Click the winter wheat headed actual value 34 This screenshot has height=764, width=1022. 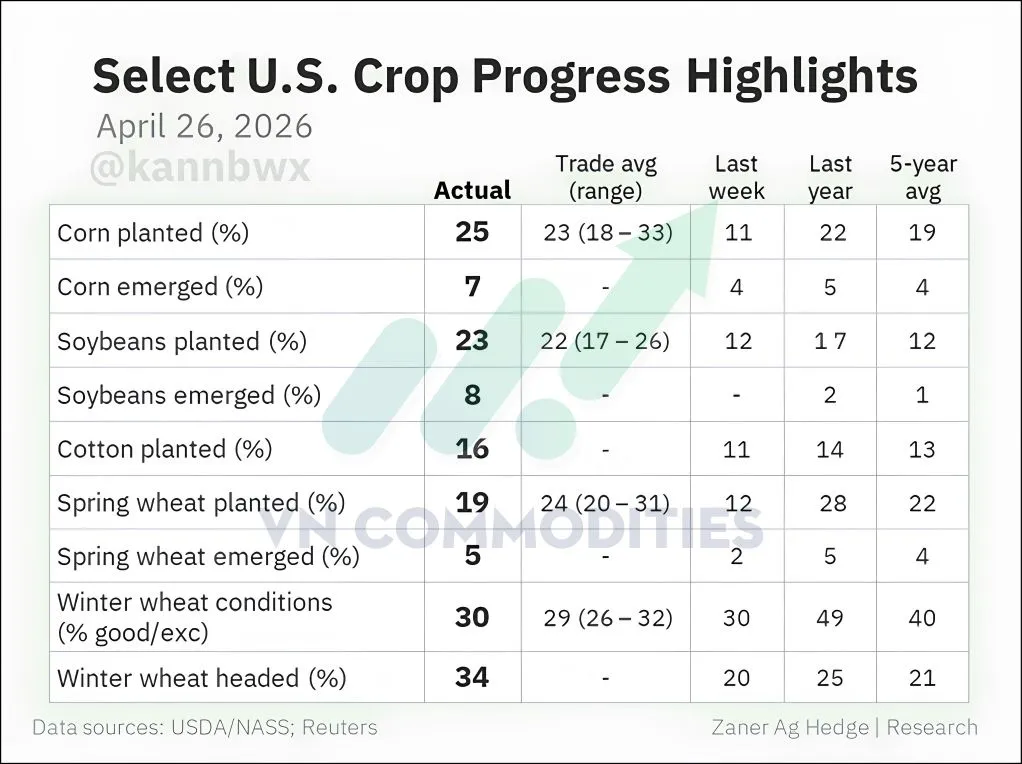472,677
